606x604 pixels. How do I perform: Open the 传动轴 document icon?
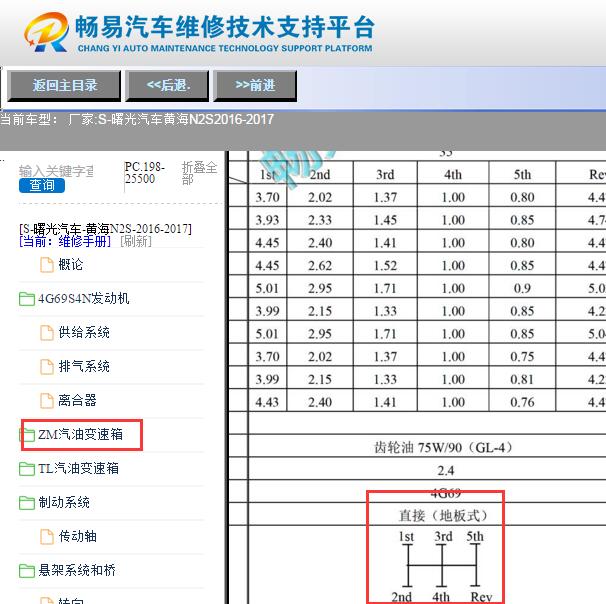pos(47,537)
